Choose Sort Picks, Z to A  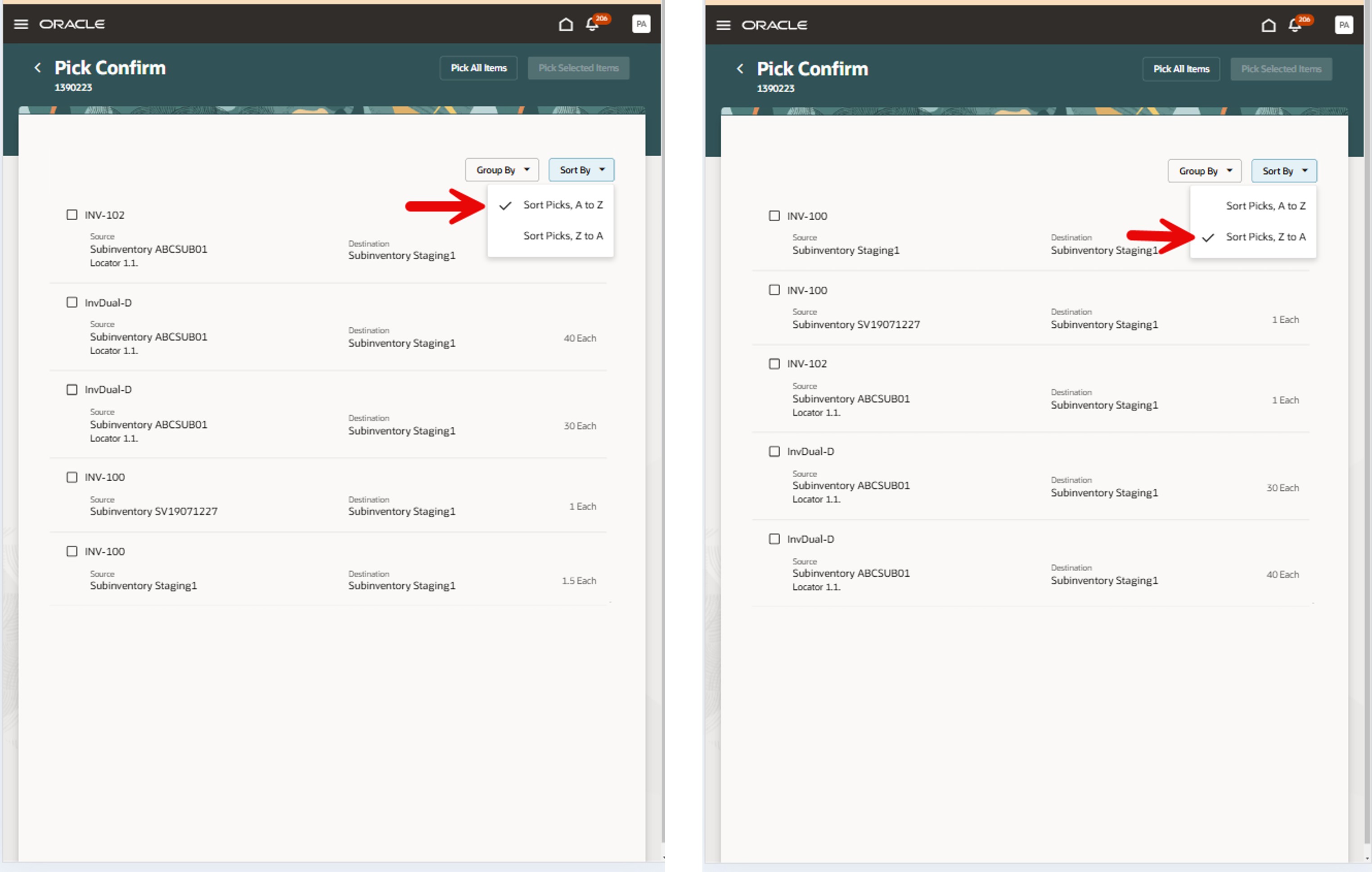(1266, 236)
